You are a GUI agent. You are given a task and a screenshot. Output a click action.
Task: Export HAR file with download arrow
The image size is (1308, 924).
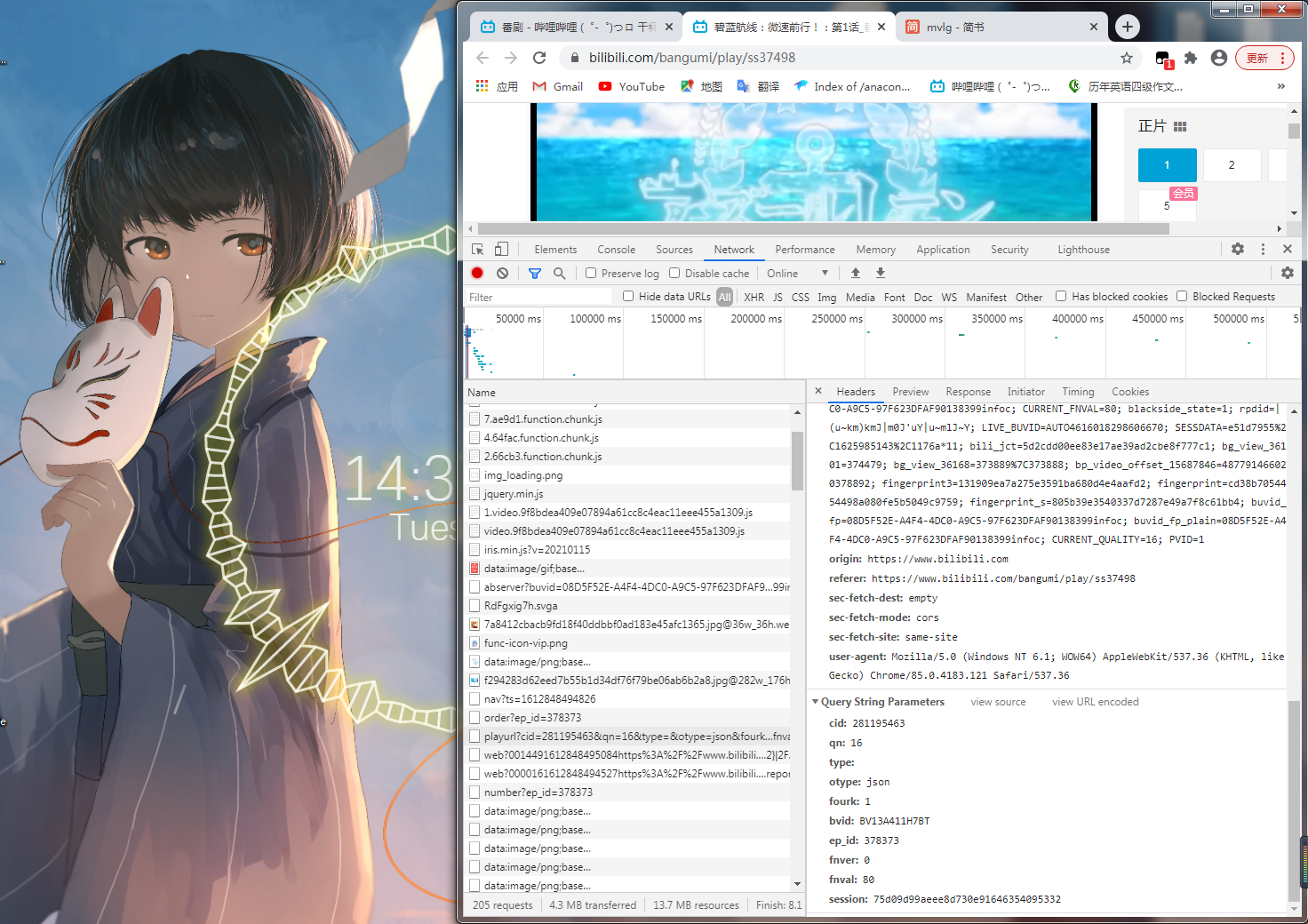pos(881,273)
